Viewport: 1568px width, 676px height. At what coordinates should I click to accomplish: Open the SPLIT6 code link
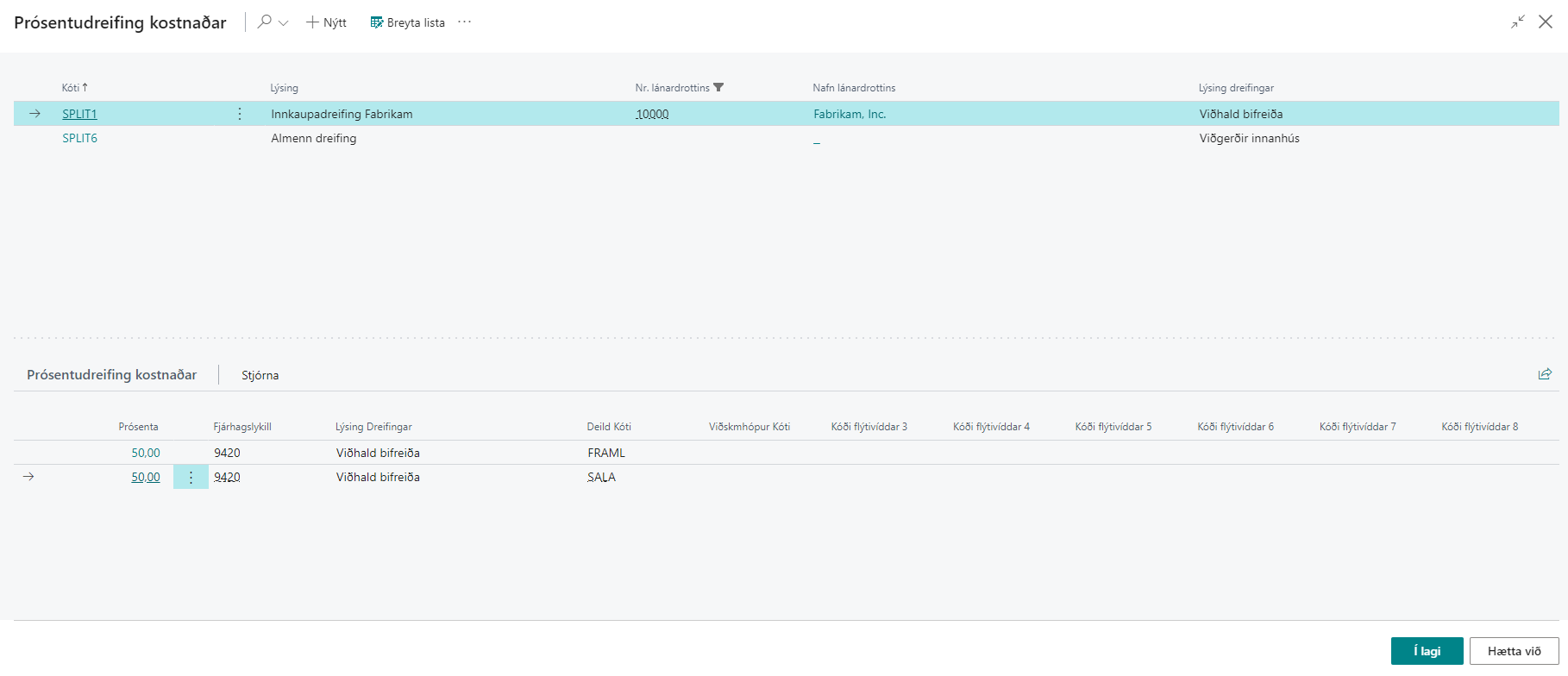tap(79, 138)
